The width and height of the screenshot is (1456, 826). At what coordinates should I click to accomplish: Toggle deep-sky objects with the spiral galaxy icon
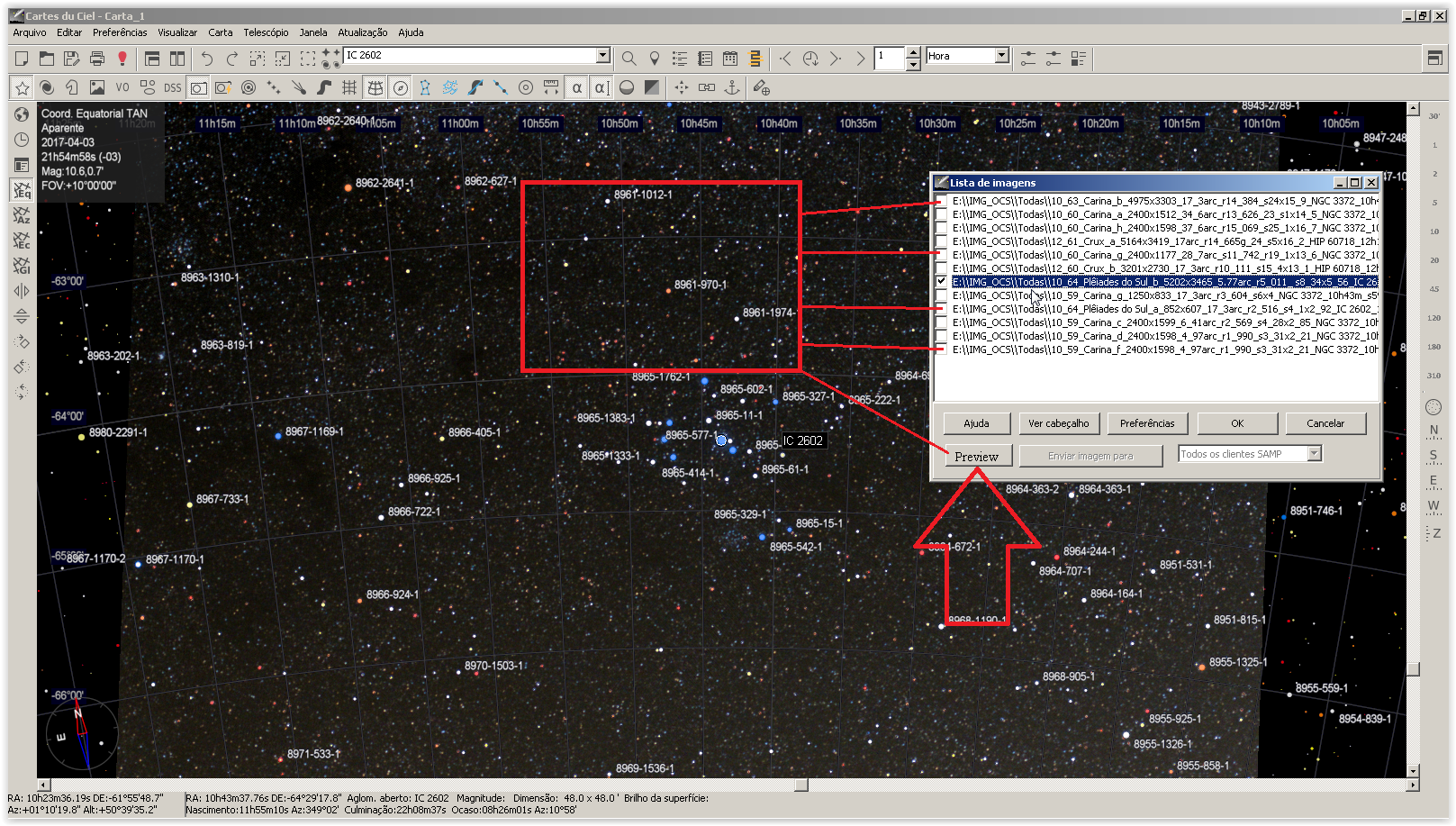pyautogui.click(x=47, y=87)
